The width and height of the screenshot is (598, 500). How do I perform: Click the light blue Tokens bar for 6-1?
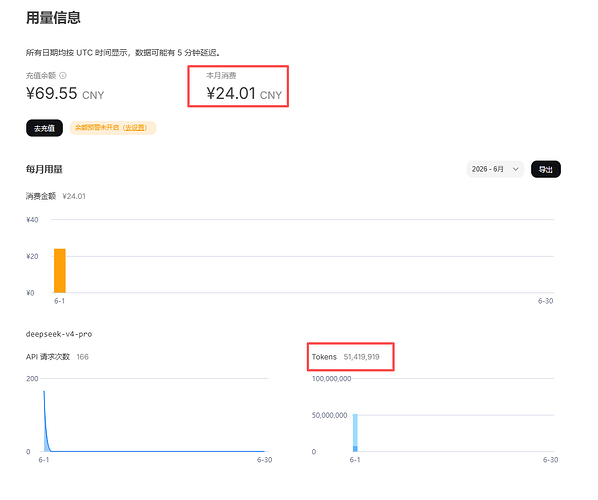click(x=355, y=430)
